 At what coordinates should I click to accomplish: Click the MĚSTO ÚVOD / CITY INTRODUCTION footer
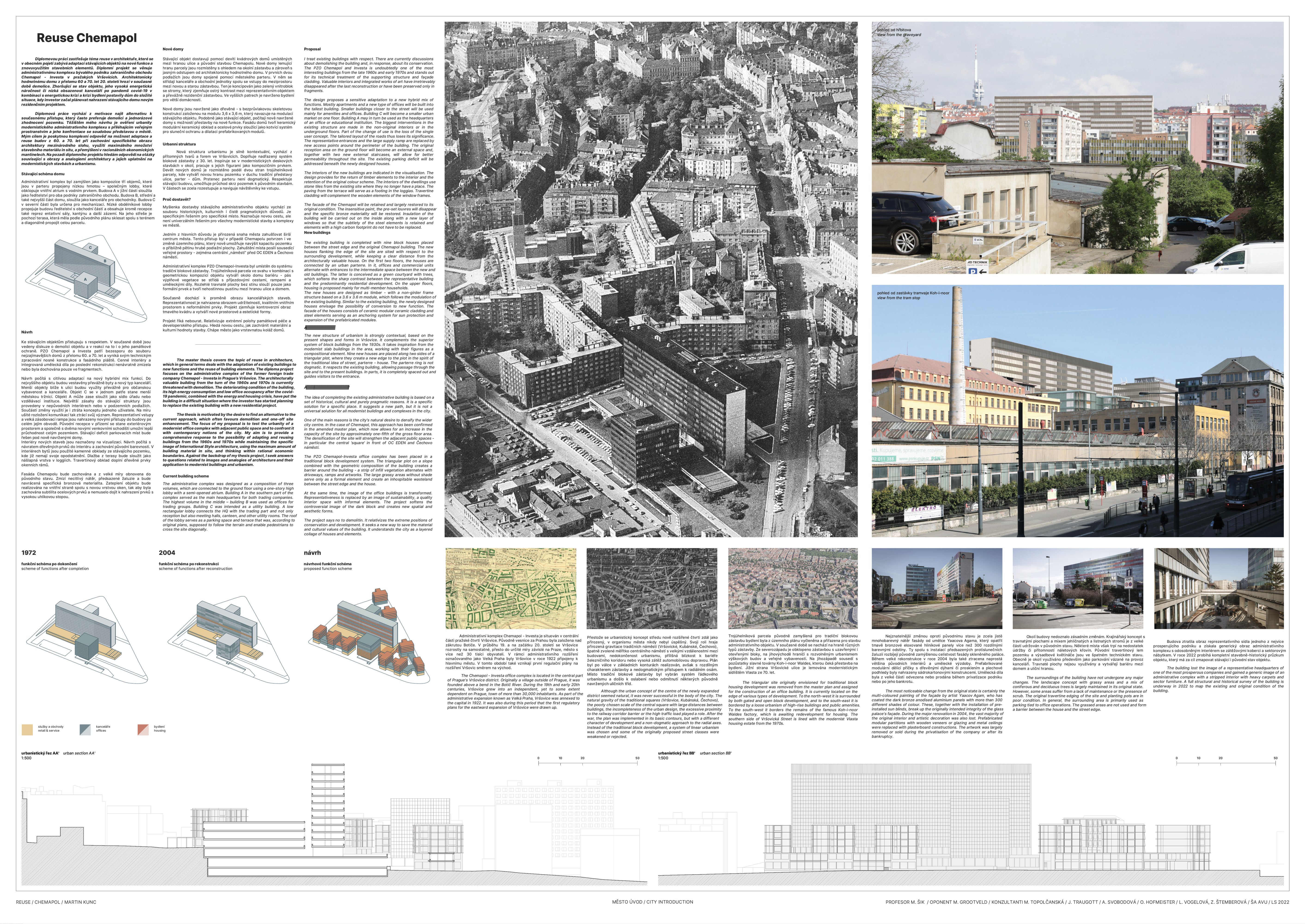coord(652,902)
